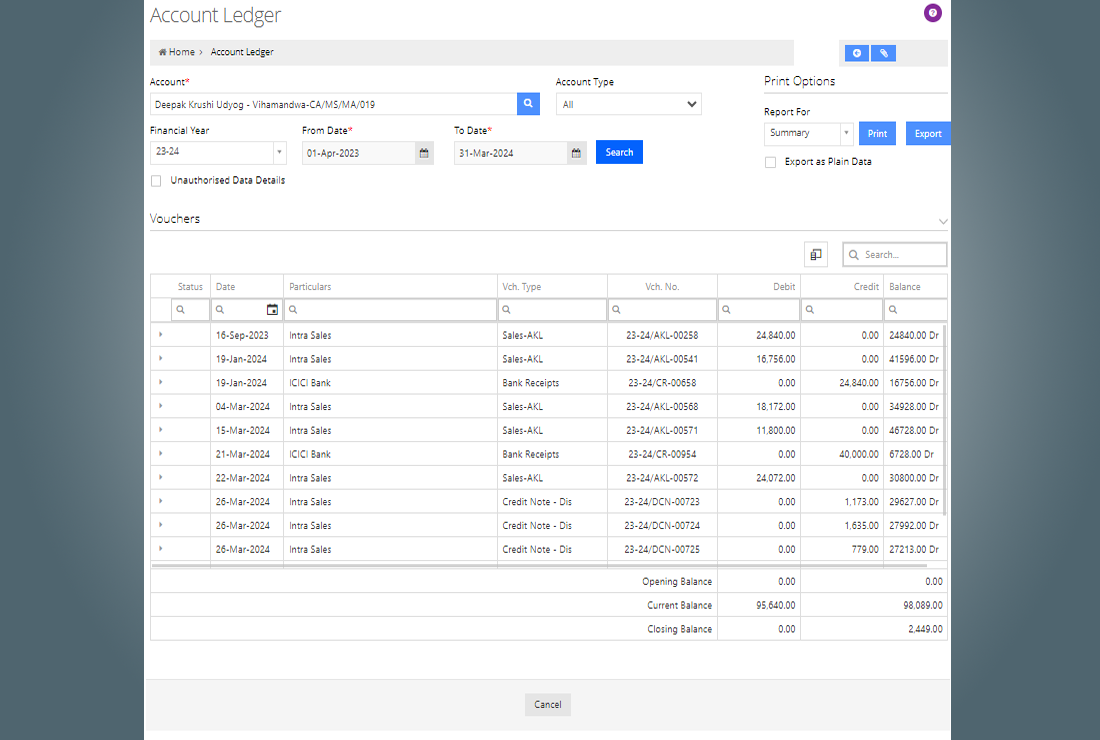Click the Account Ledger breadcrumb
Viewport: 1100px width, 740px height.
pos(242,52)
